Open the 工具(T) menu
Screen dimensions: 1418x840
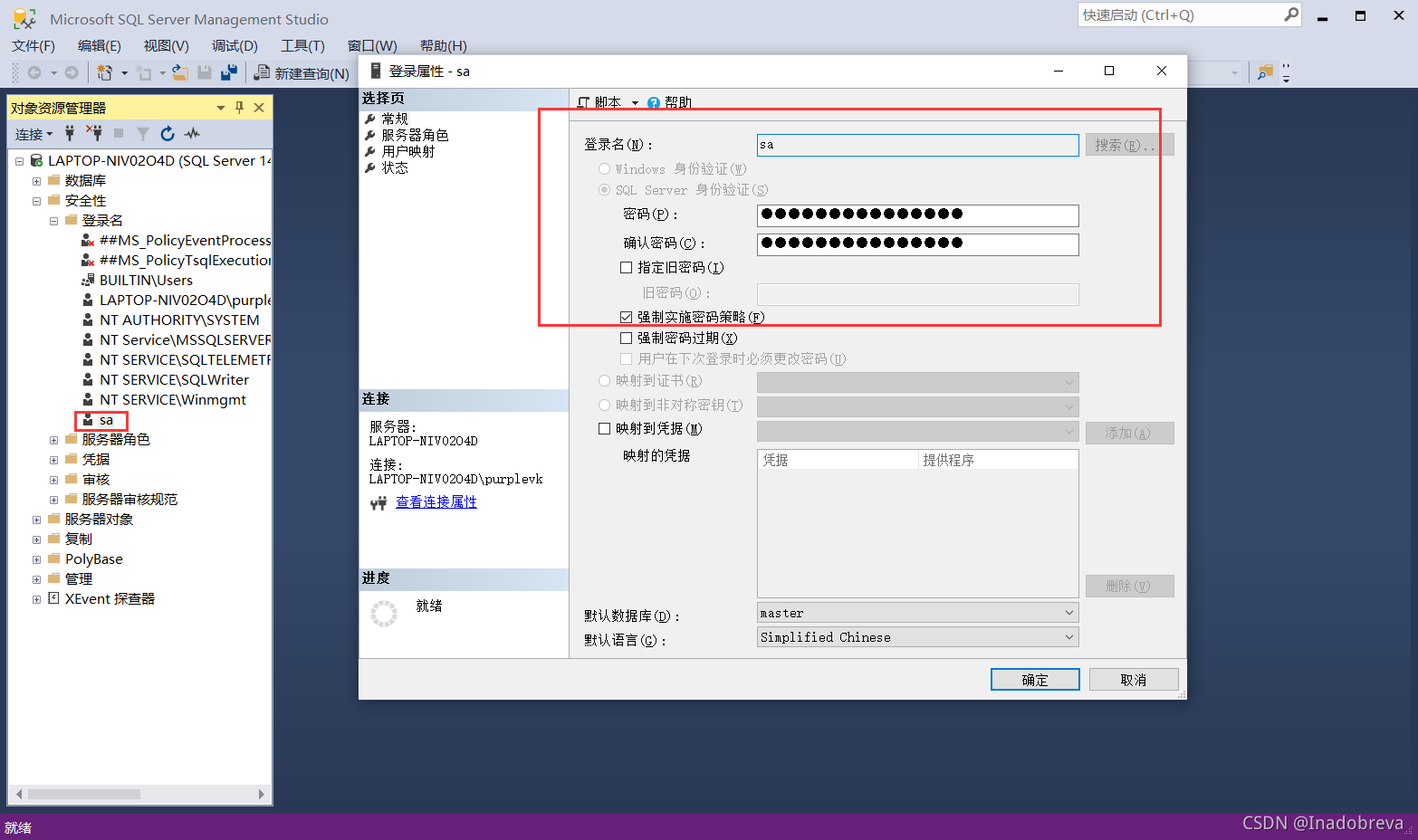pos(302,45)
